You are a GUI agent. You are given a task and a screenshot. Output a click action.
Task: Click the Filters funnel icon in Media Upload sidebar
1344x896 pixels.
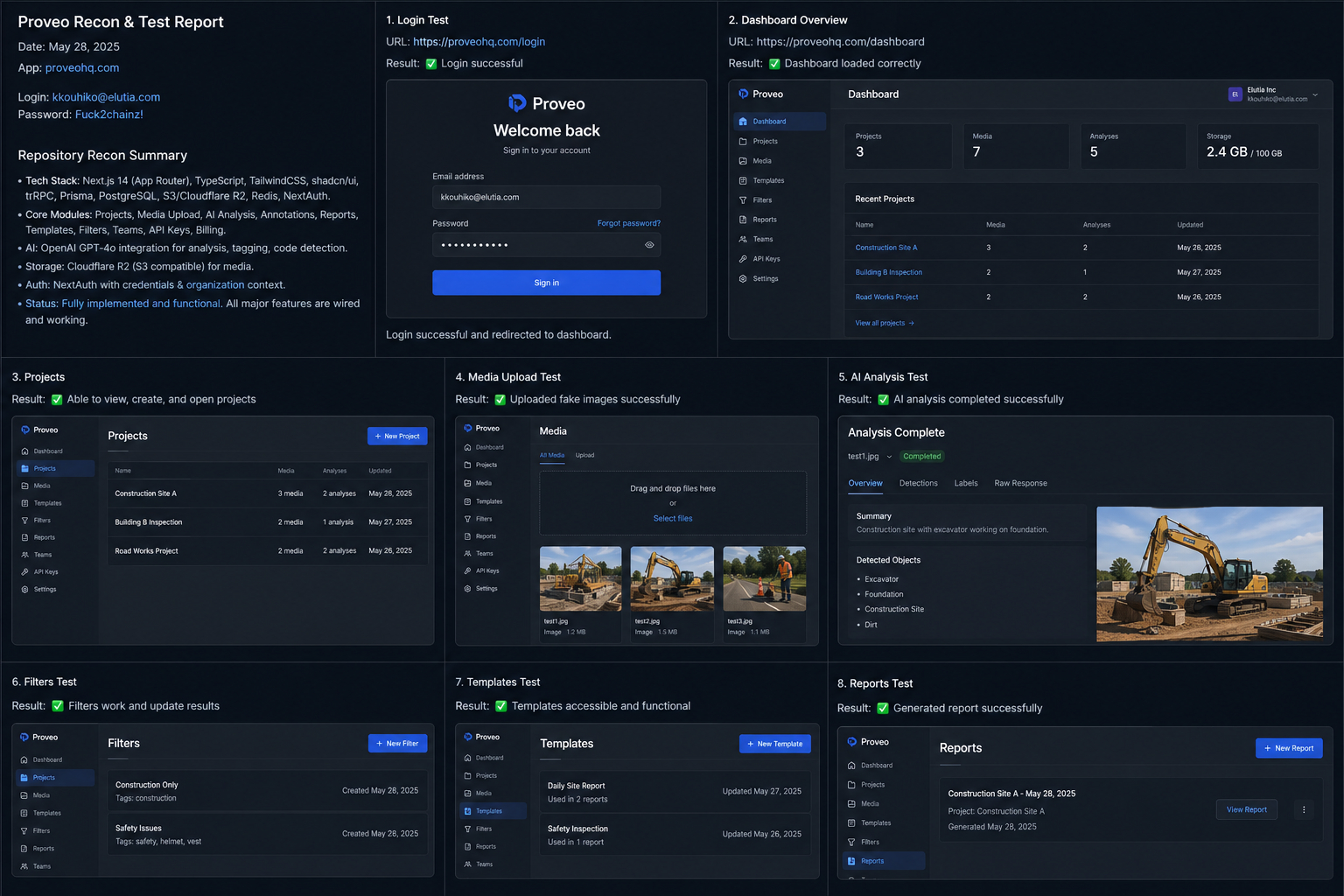click(x=467, y=519)
